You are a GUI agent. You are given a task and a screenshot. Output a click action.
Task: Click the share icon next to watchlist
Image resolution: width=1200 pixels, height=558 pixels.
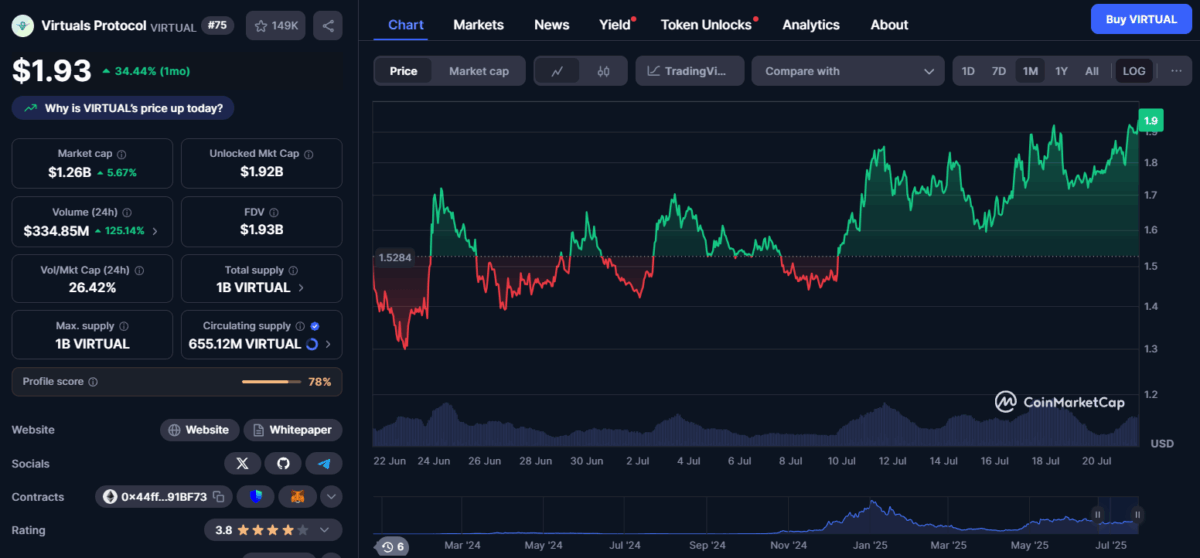[327, 25]
